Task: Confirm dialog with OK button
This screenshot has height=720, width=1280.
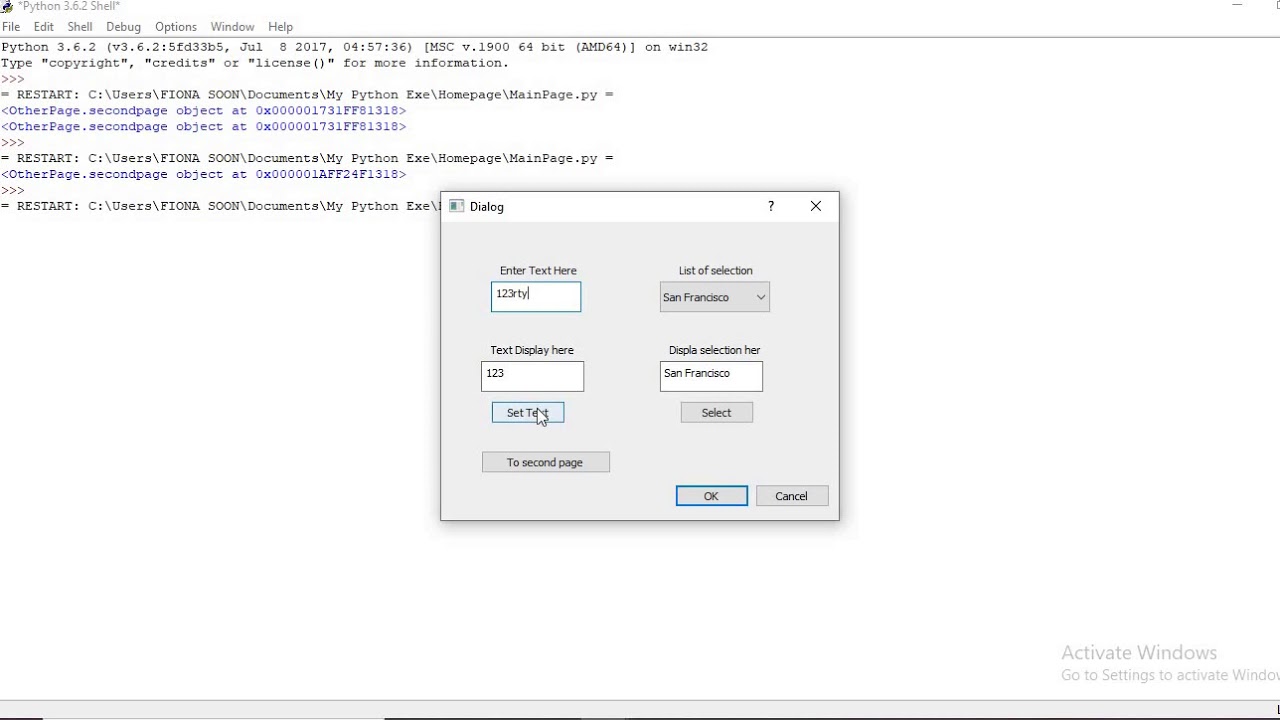Action: point(711,496)
